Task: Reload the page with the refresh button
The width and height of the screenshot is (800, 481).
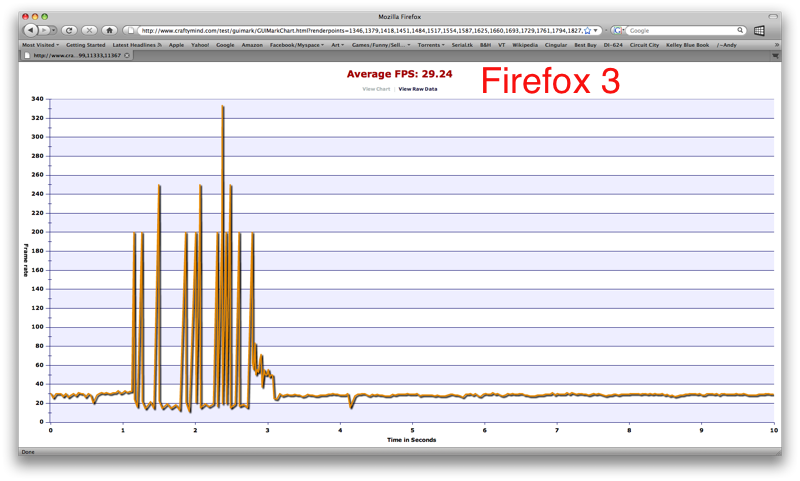Action: coord(69,31)
